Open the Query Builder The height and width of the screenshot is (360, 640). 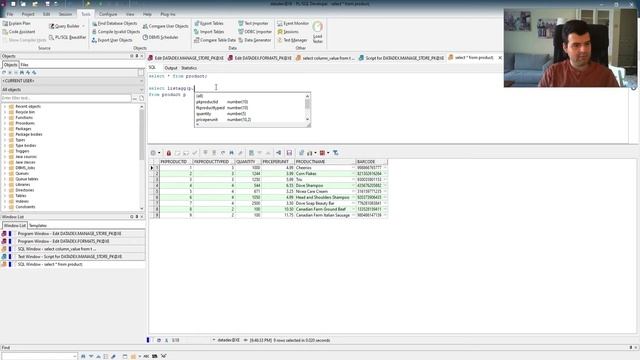[64, 26]
